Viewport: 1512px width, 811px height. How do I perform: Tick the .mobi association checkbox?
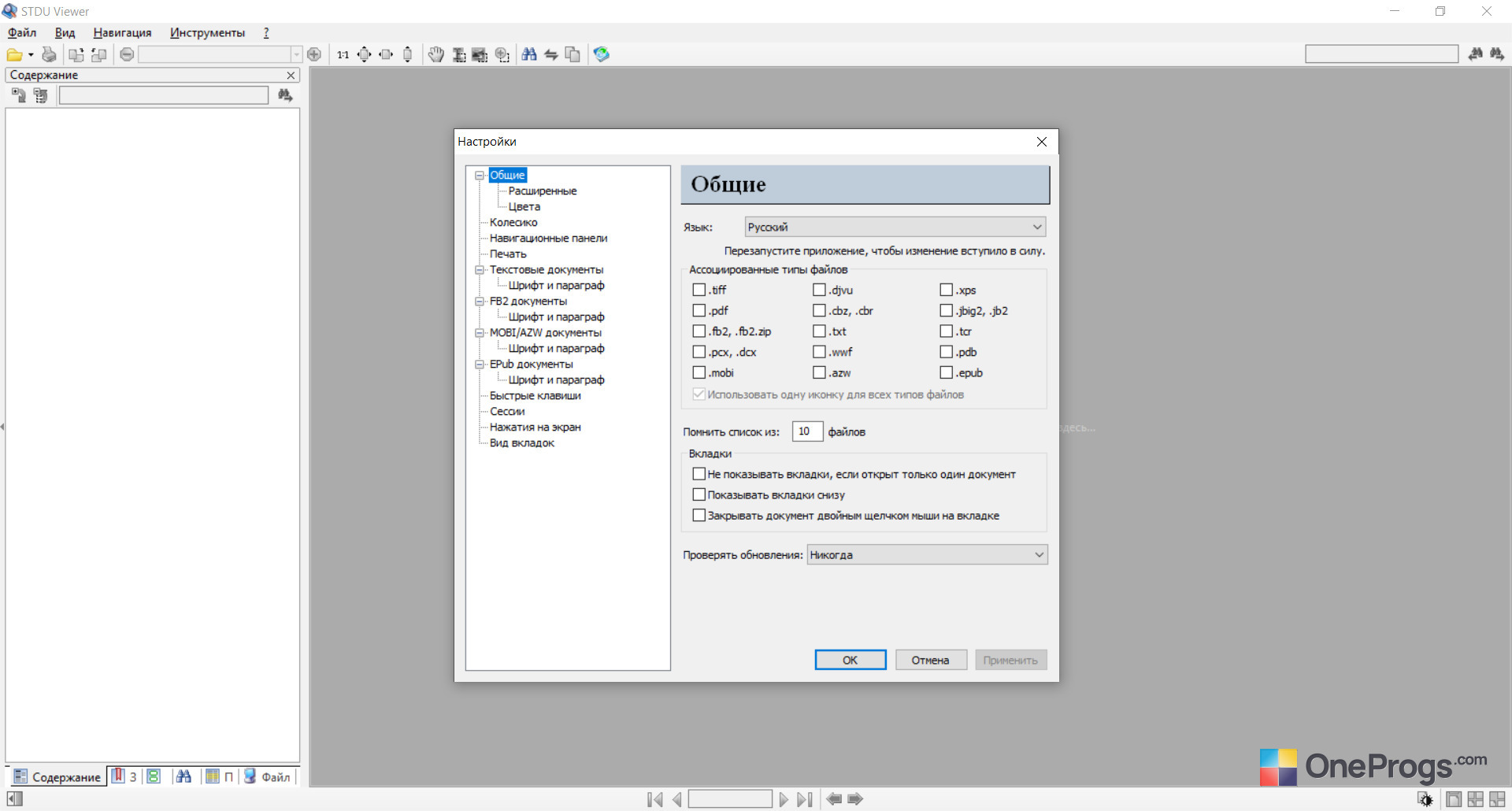point(699,372)
